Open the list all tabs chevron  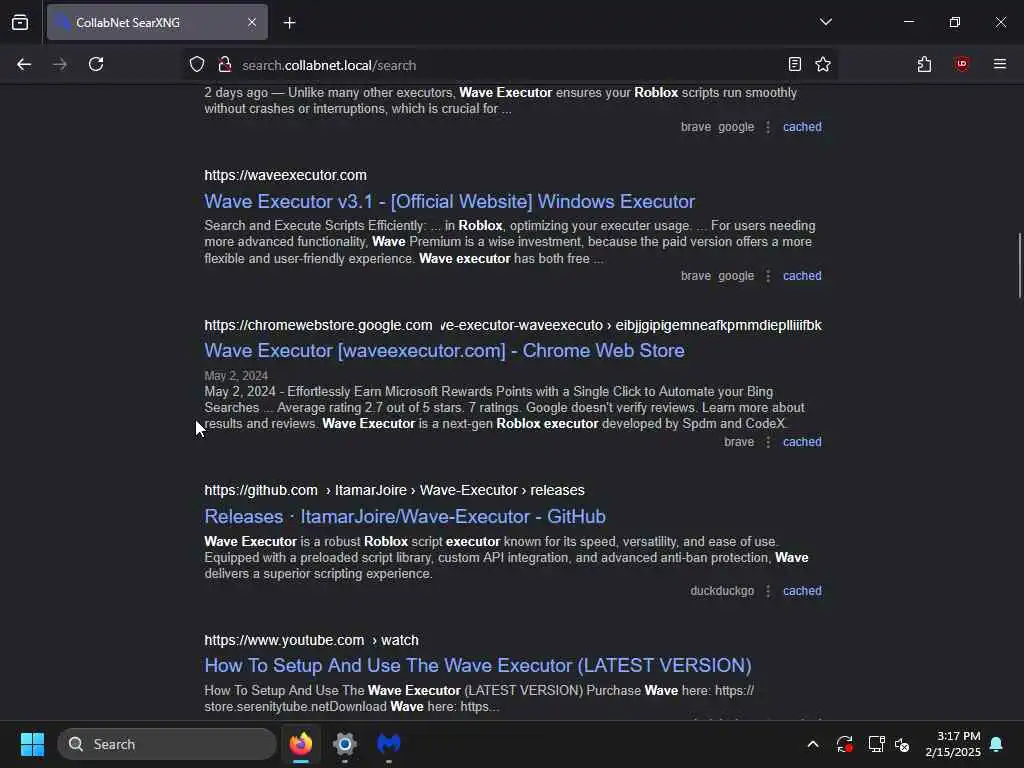tap(826, 22)
